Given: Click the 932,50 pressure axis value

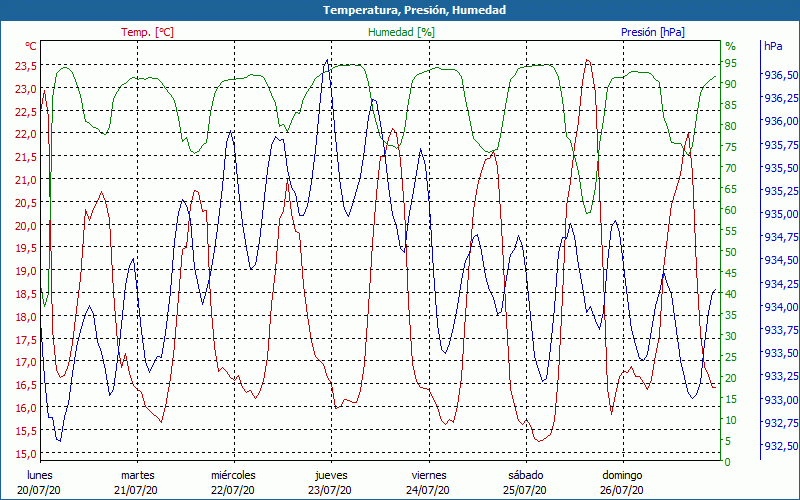Looking at the screenshot, I should 781,446.
